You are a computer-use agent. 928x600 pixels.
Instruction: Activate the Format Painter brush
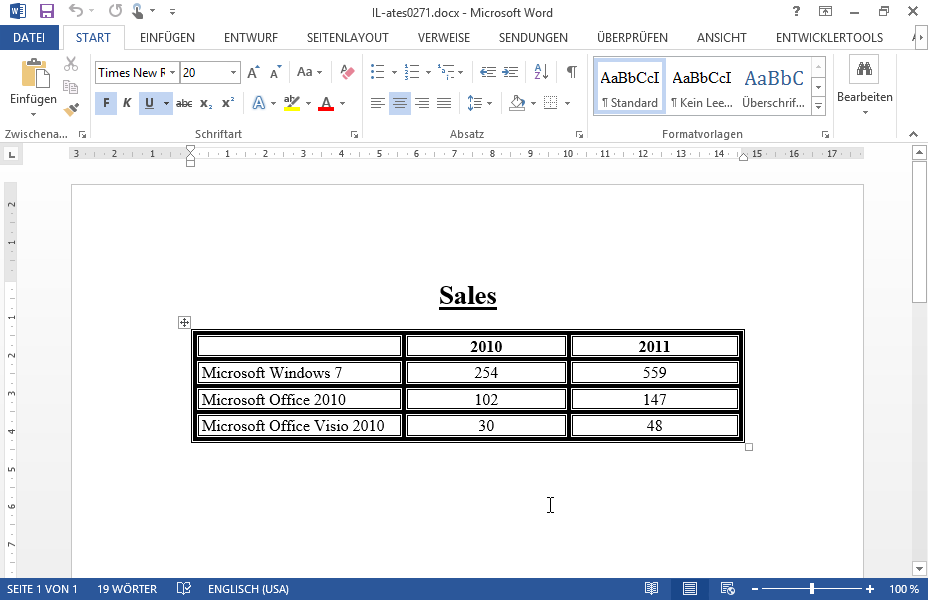pos(70,109)
